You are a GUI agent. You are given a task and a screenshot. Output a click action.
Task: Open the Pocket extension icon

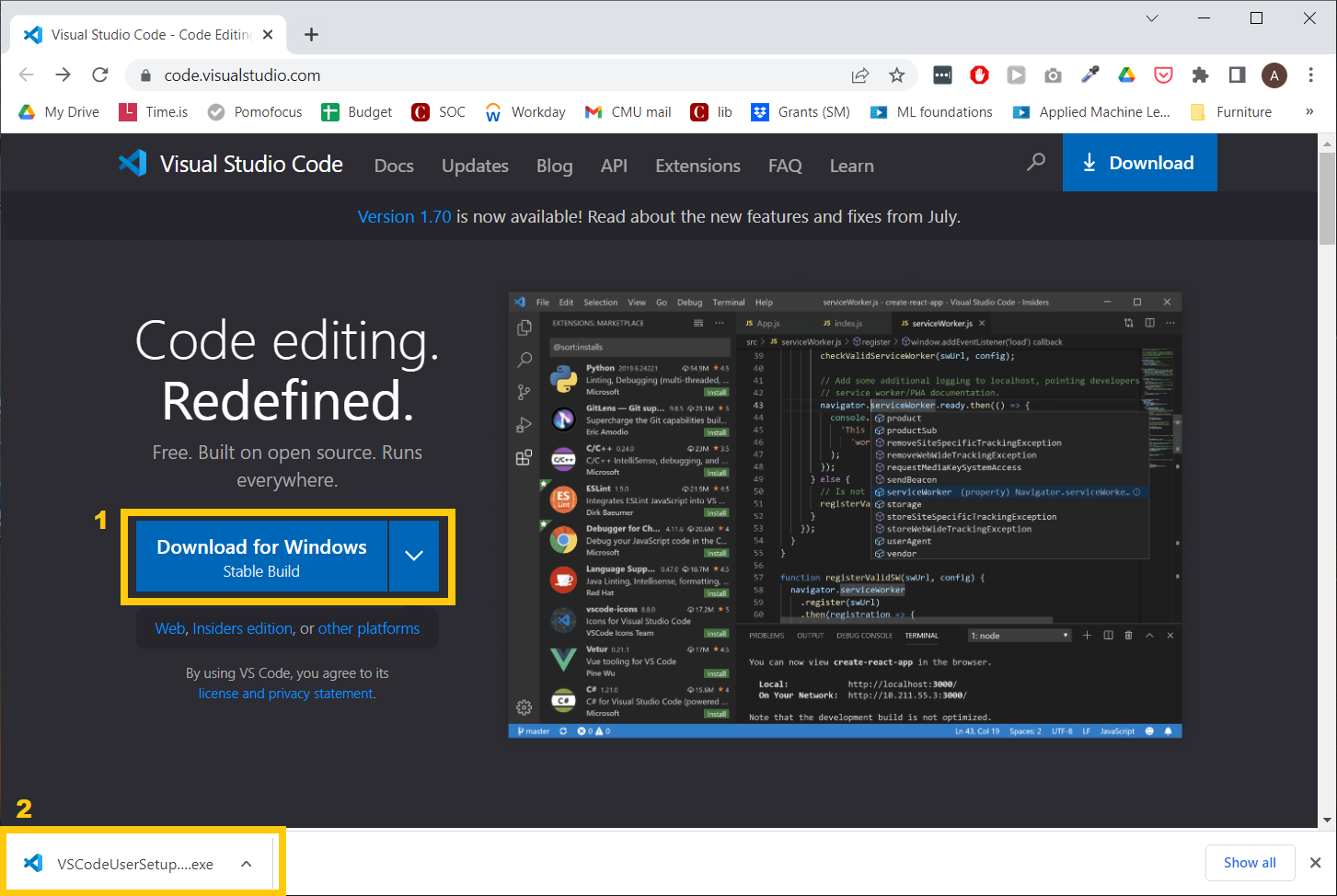click(1163, 75)
